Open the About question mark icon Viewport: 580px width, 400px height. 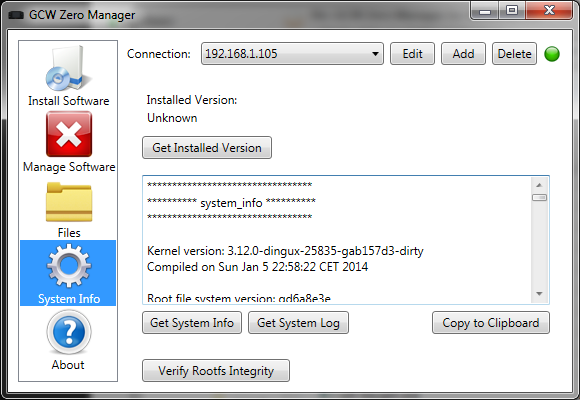pyautogui.click(x=69, y=332)
